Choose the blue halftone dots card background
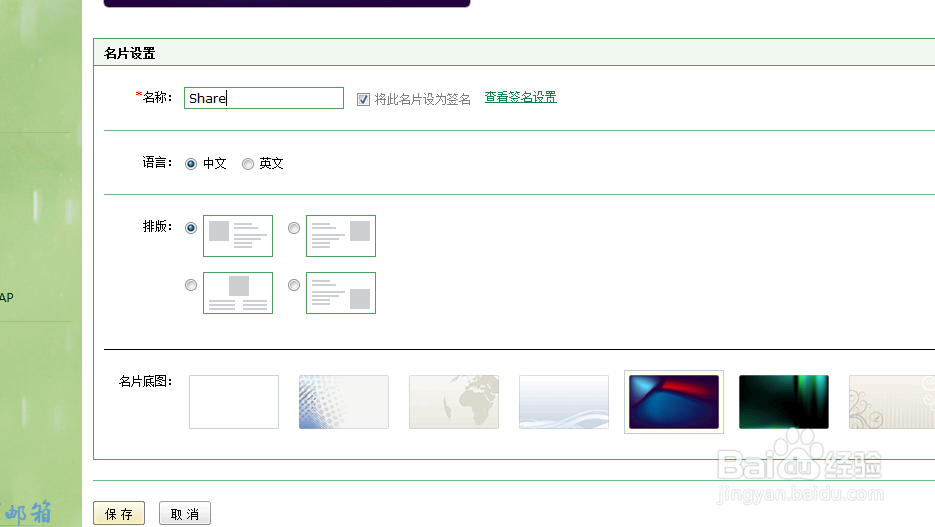The image size is (935, 527). pos(343,402)
